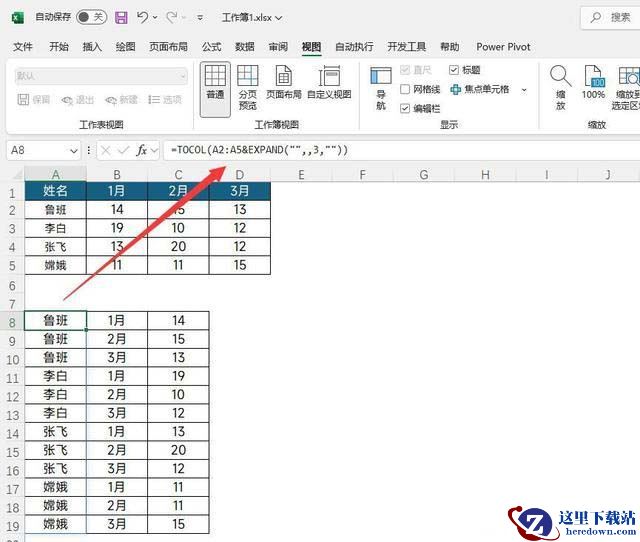Switch to the 页面布局 ribbon tab

coord(168,47)
